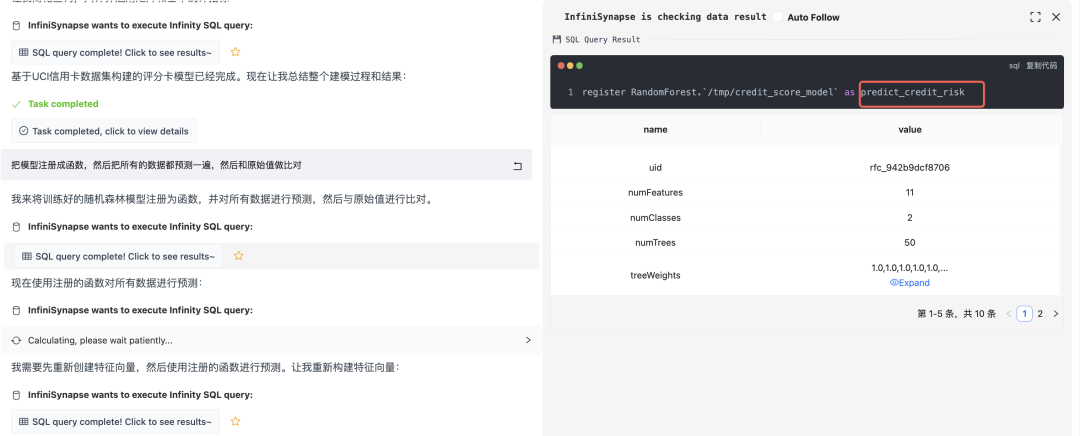Viewport: 1080px width, 436px height.
Task: Open SQL query complete result below 重新构建特征向量 text
Action: [x=115, y=422]
